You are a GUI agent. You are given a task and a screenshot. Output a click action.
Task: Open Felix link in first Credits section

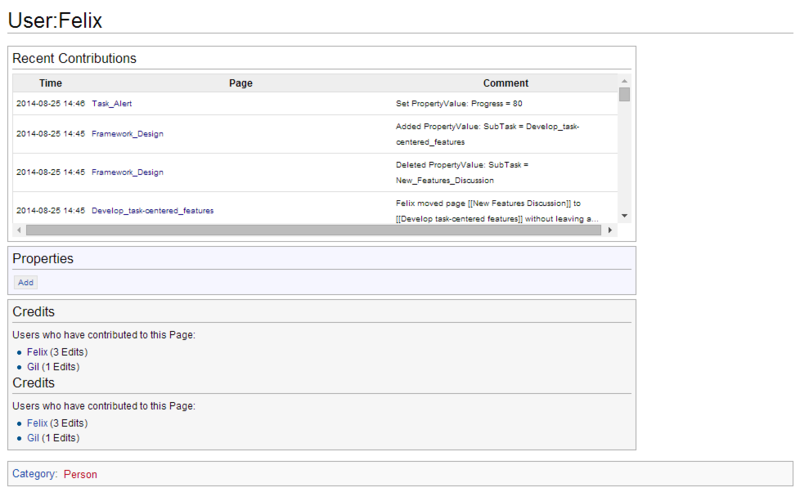pyautogui.click(x=37, y=352)
